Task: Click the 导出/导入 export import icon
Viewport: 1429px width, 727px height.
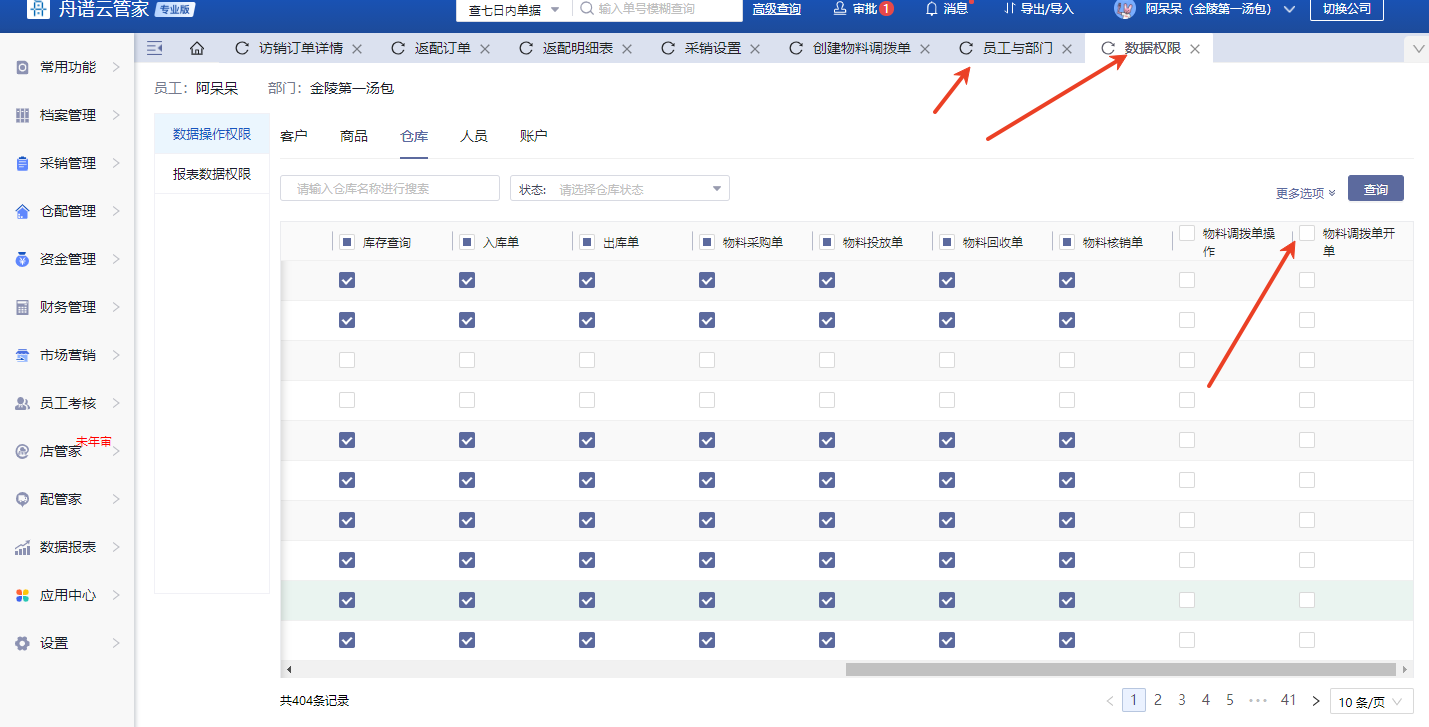Action: 1010,9
